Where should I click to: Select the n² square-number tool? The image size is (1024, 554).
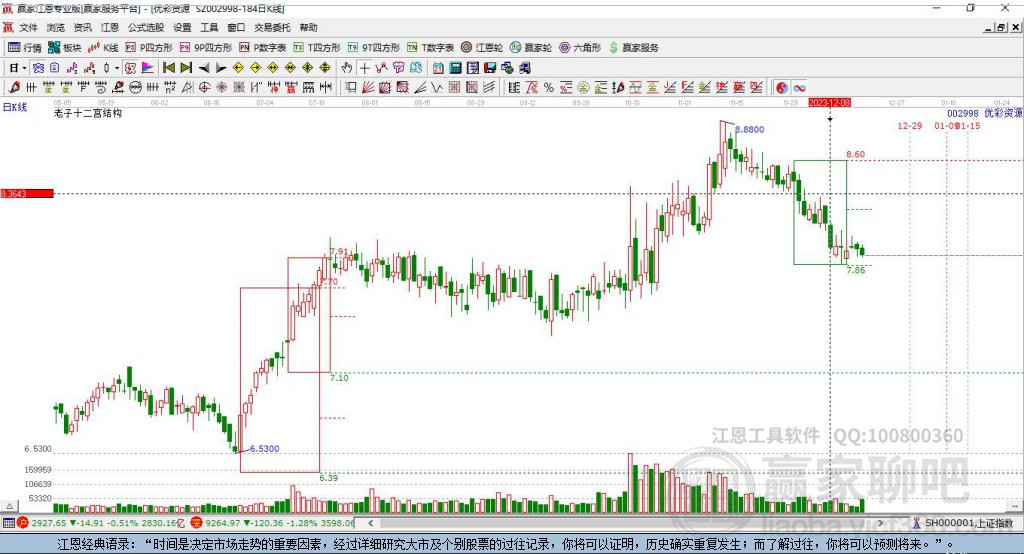tap(170, 88)
